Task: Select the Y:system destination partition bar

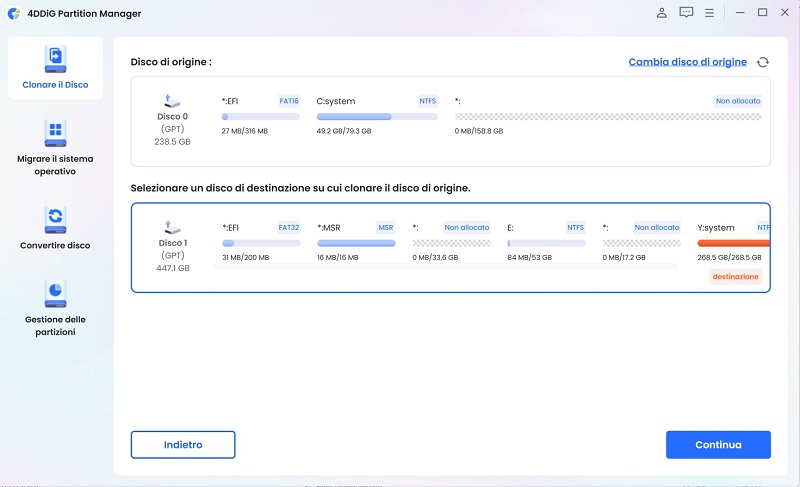Action: tap(732, 243)
